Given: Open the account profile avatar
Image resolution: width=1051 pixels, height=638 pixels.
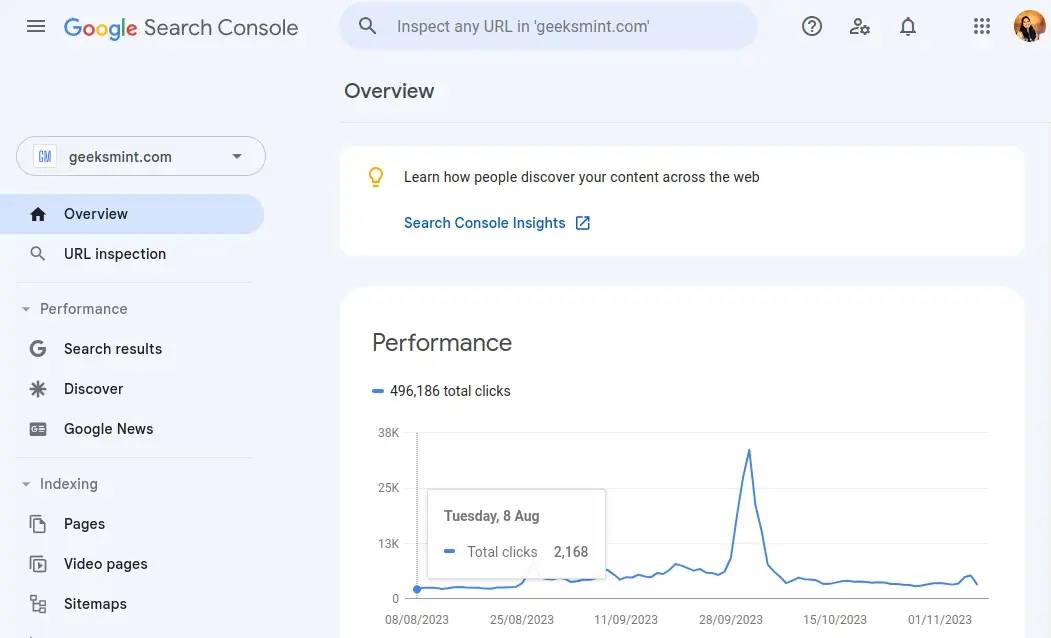Looking at the screenshot, I should (1030, 26).
